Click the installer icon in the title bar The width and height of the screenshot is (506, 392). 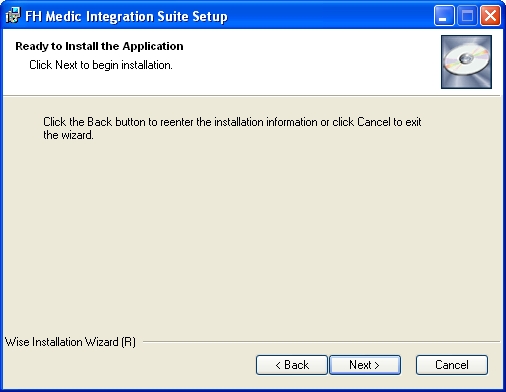tap(13, 16)
